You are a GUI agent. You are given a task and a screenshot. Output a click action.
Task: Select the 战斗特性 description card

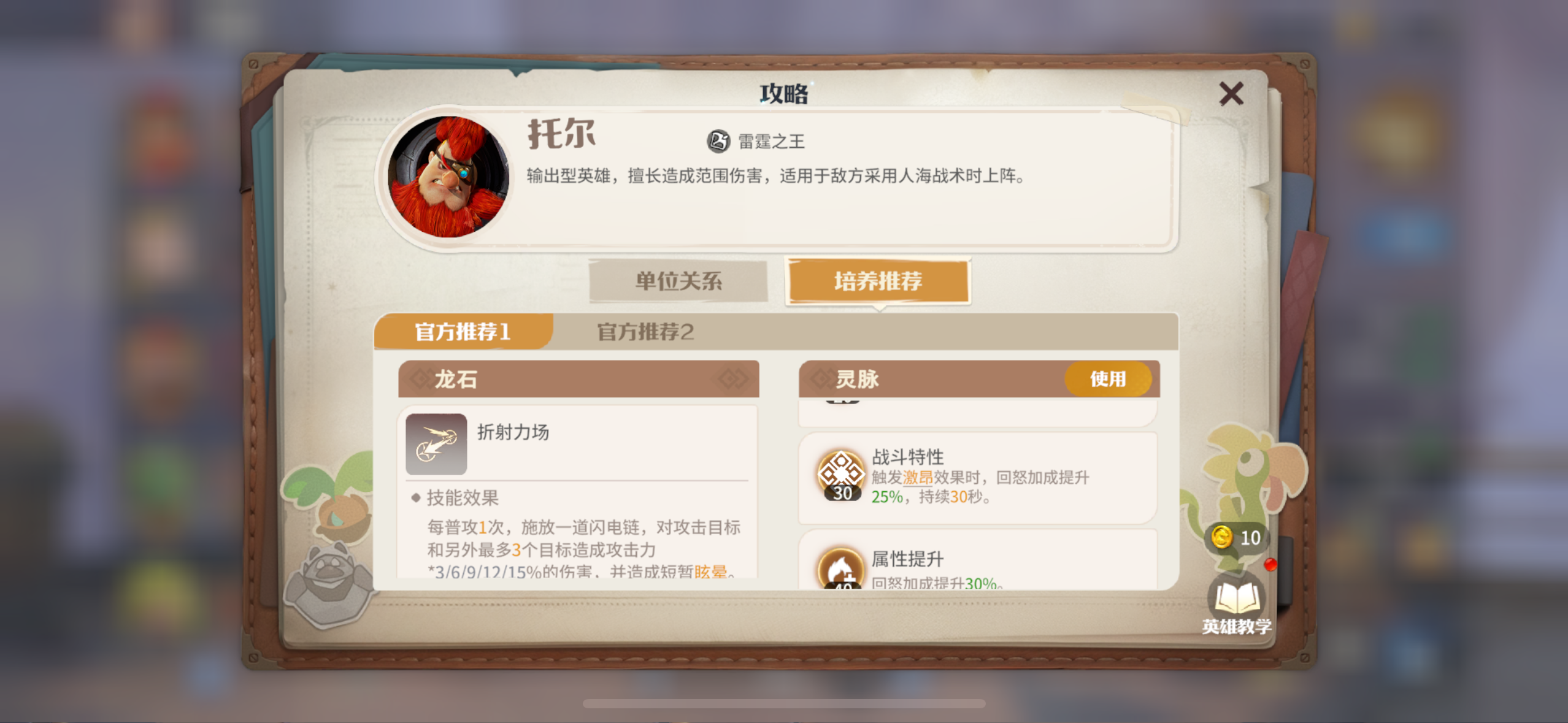coord(978,477)
